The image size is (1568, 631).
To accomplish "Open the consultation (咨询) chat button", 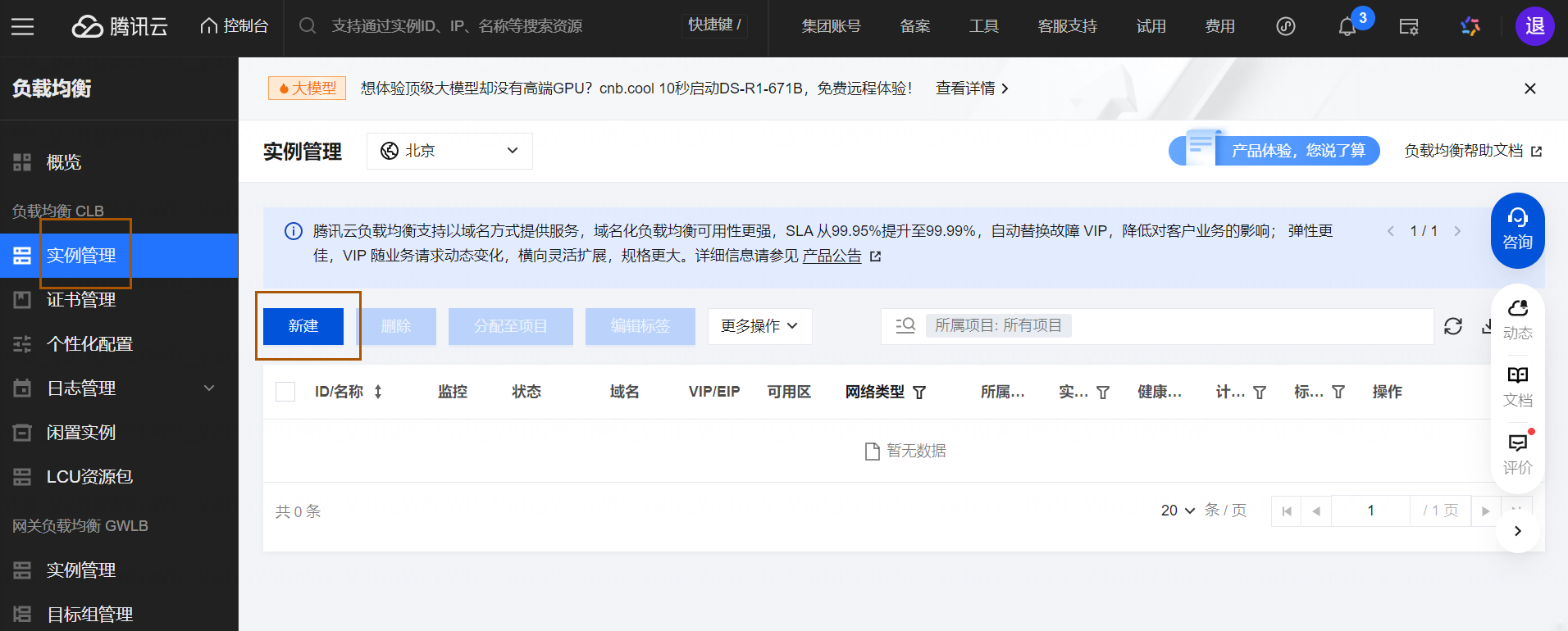I will [x=1517, y=230].
